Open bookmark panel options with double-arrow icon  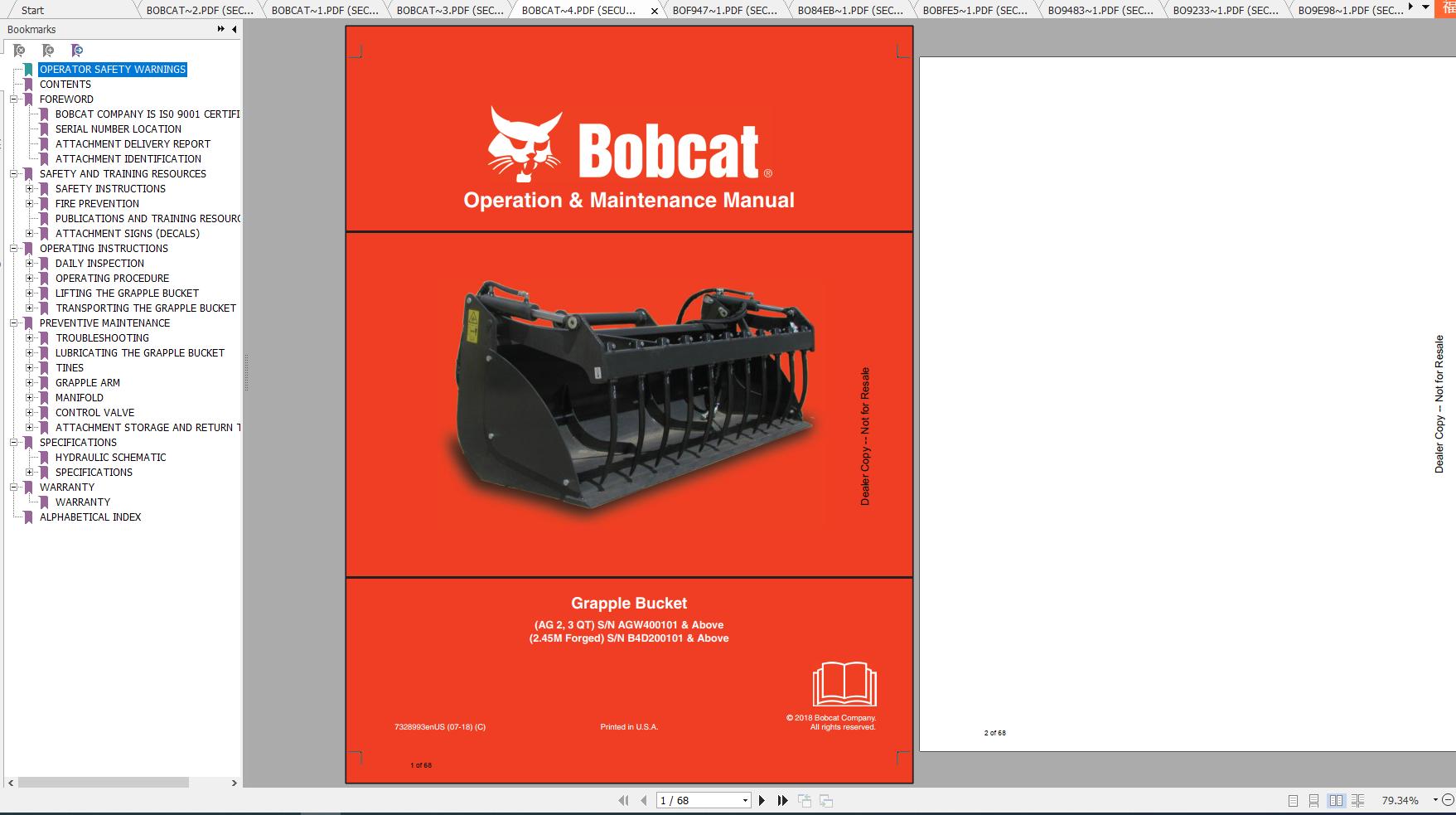tap(219, 28)
